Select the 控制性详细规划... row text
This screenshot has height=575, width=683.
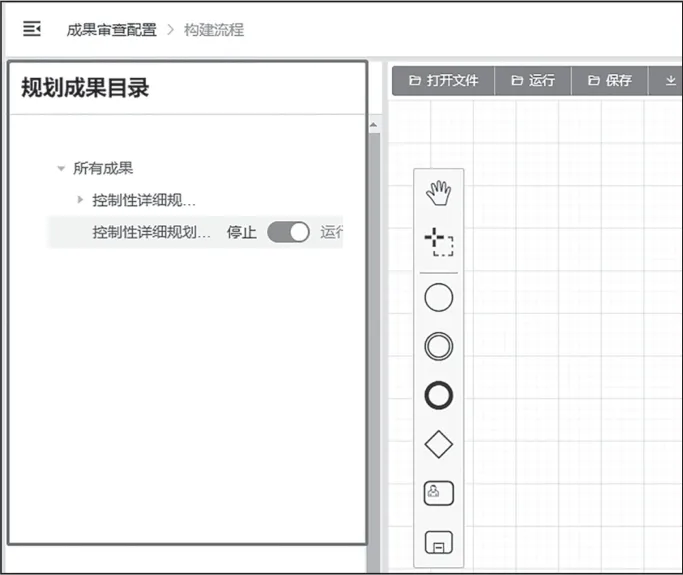click(151, 232)
